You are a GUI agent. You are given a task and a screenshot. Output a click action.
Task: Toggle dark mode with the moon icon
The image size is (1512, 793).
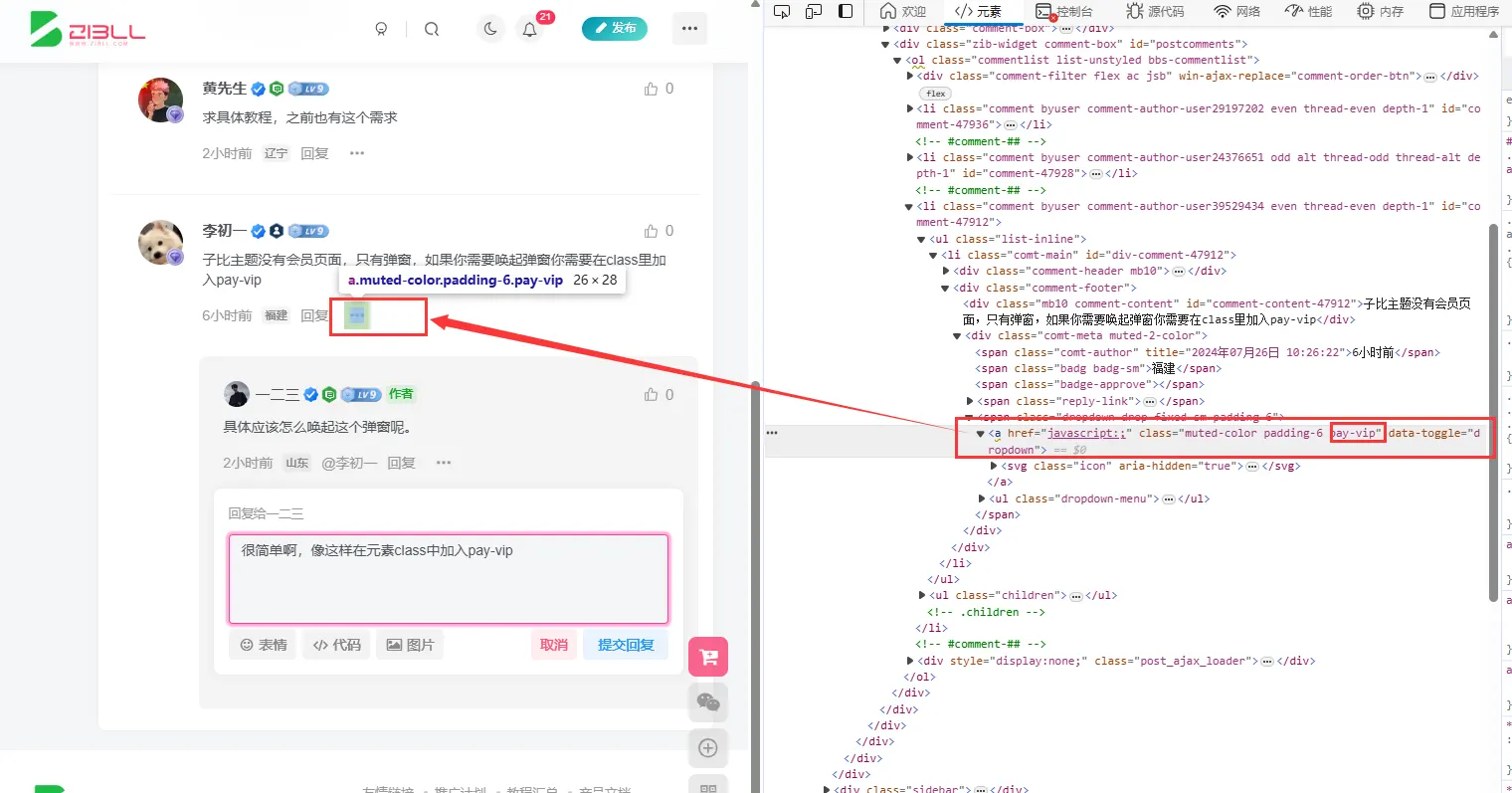click(490, 29)
